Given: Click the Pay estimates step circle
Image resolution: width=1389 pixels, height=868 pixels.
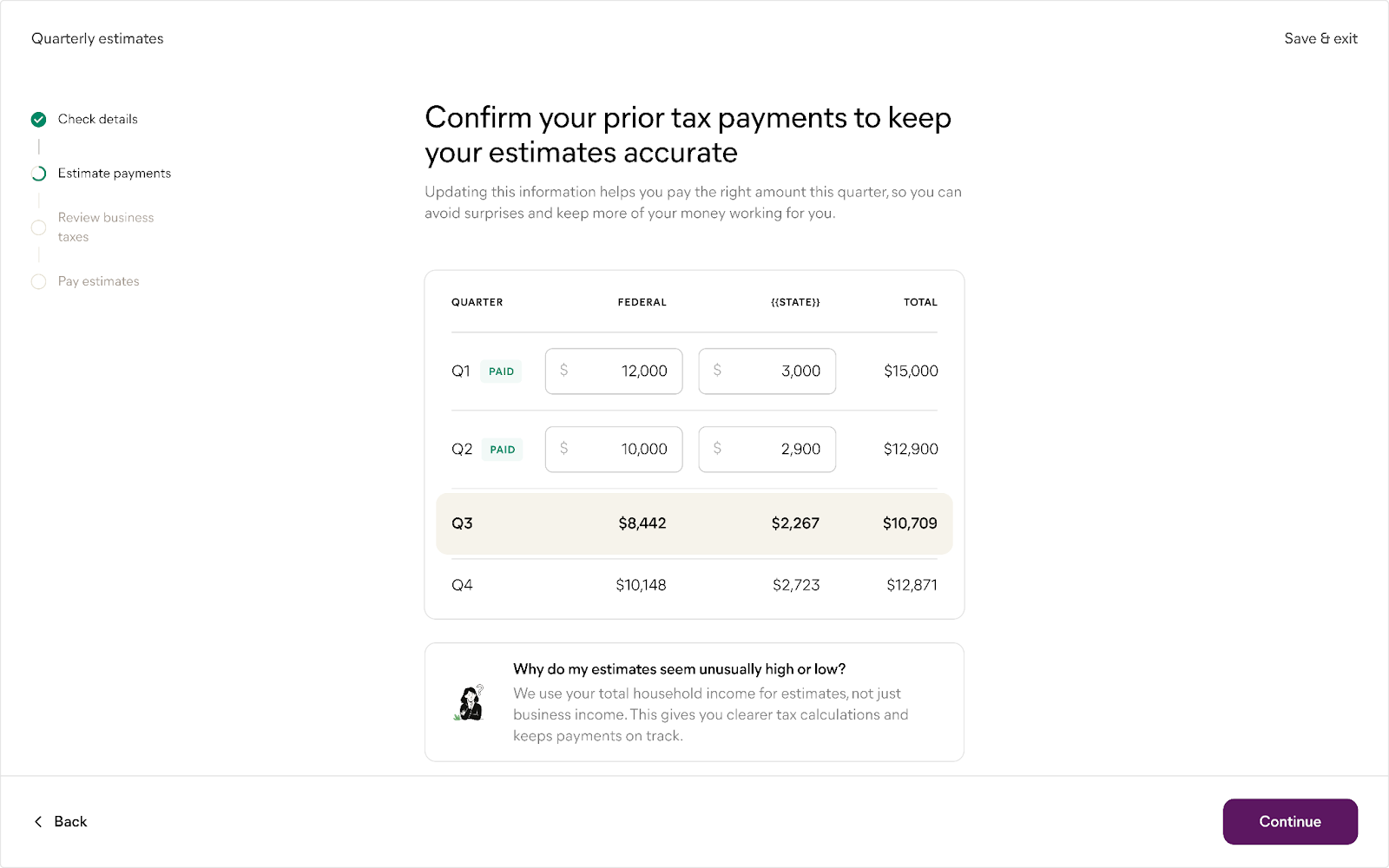Looking at the screenshot, I should (x=39, y=281).
